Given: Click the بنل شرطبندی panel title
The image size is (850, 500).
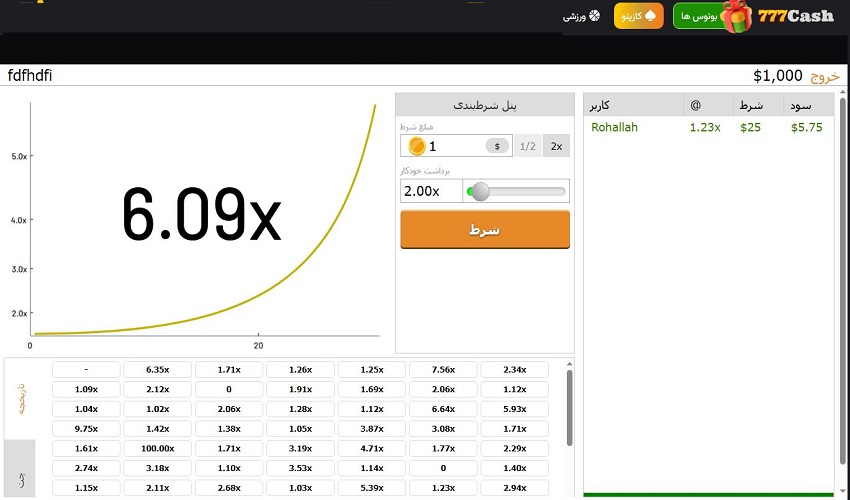Looking at the screenshot, I should click(x=485, y=105).
